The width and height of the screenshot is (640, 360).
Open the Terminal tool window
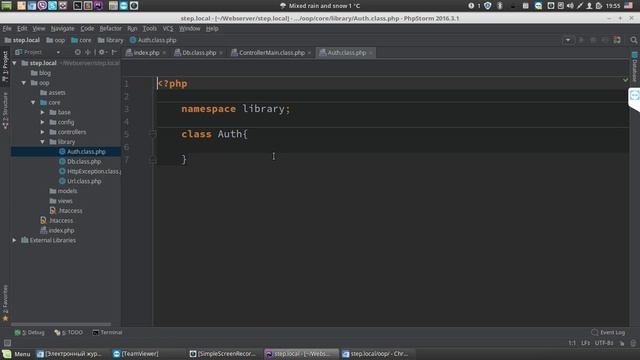tap(107, 332)
